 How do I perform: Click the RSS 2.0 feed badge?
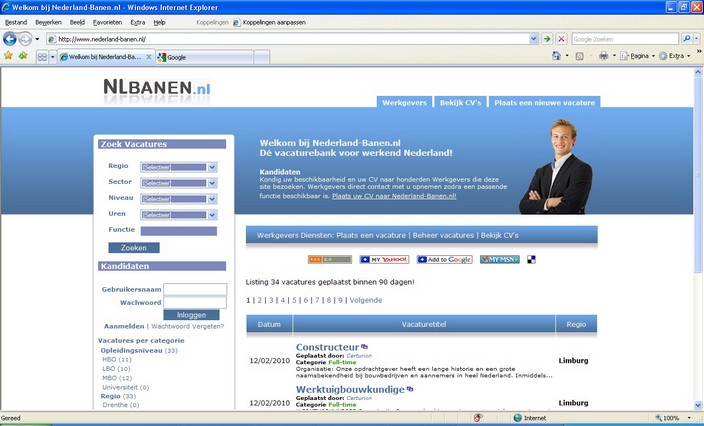coord(330,259)
